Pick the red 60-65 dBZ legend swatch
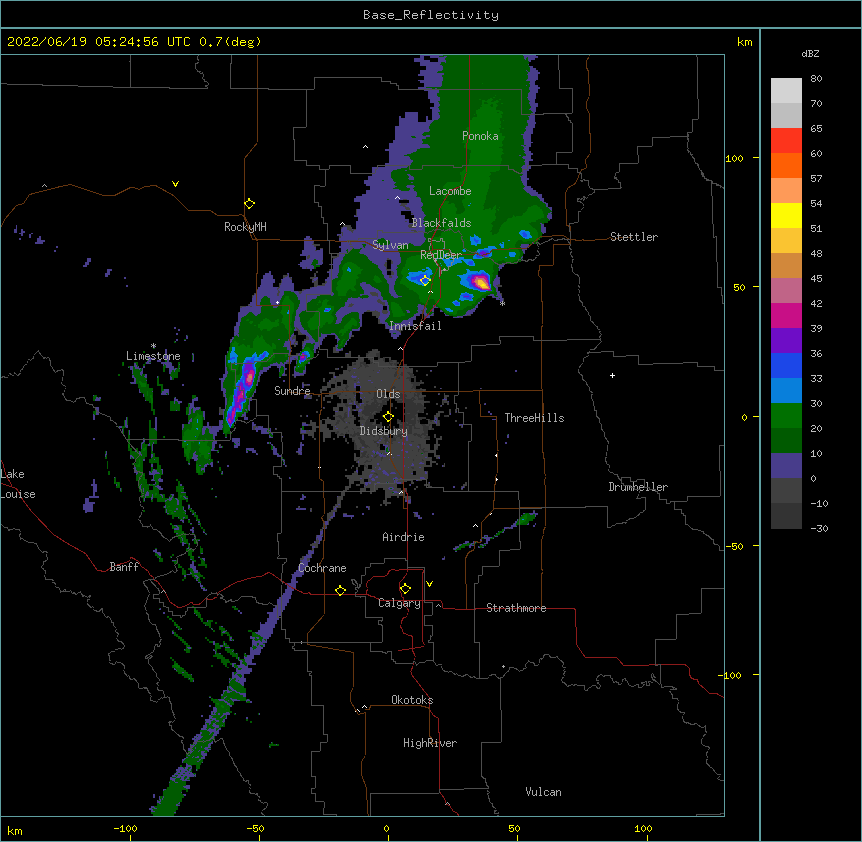The height and width of the screenshot is (842, 862). point(786,140)
